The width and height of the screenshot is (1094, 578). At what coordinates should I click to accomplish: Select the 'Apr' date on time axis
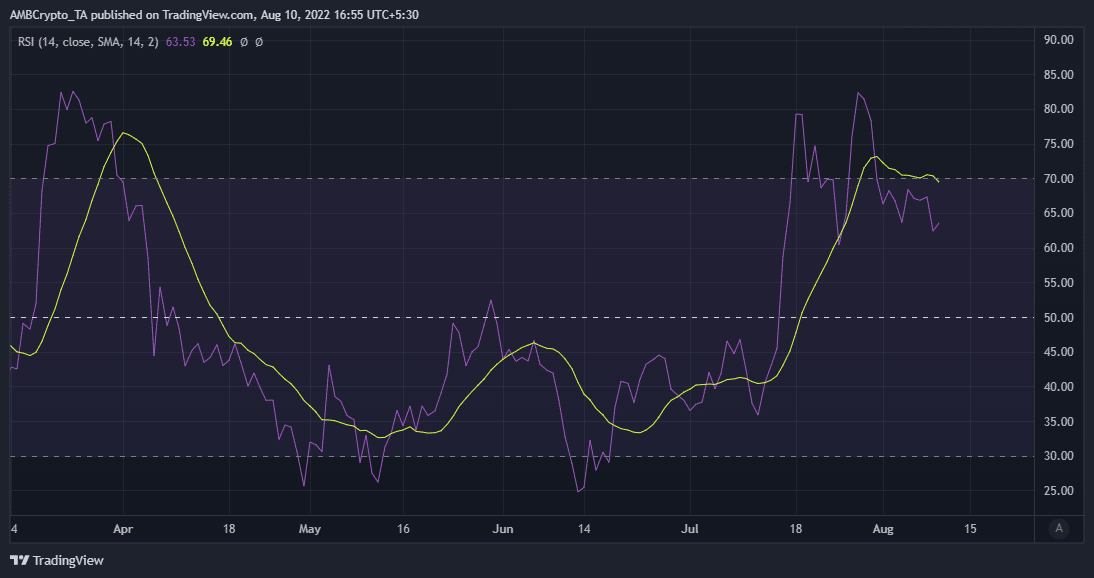point(123,527)
